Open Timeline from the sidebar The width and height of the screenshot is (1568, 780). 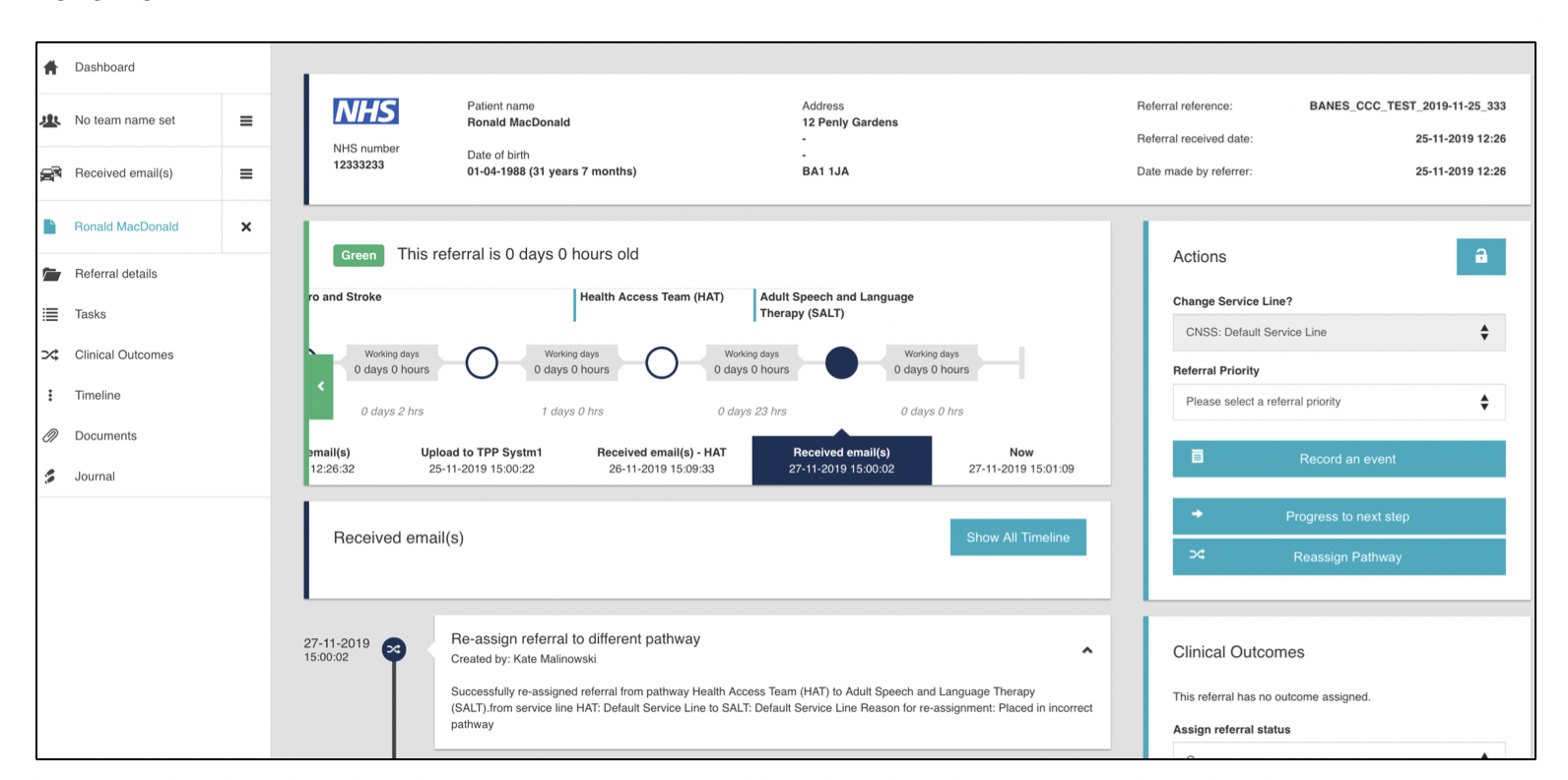pos(98,396)
